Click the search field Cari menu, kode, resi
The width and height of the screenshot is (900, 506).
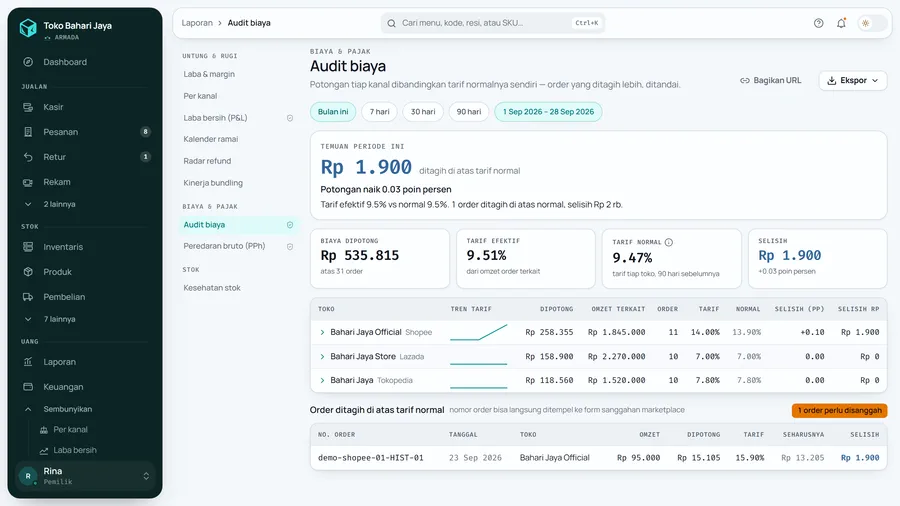(492, 23)
